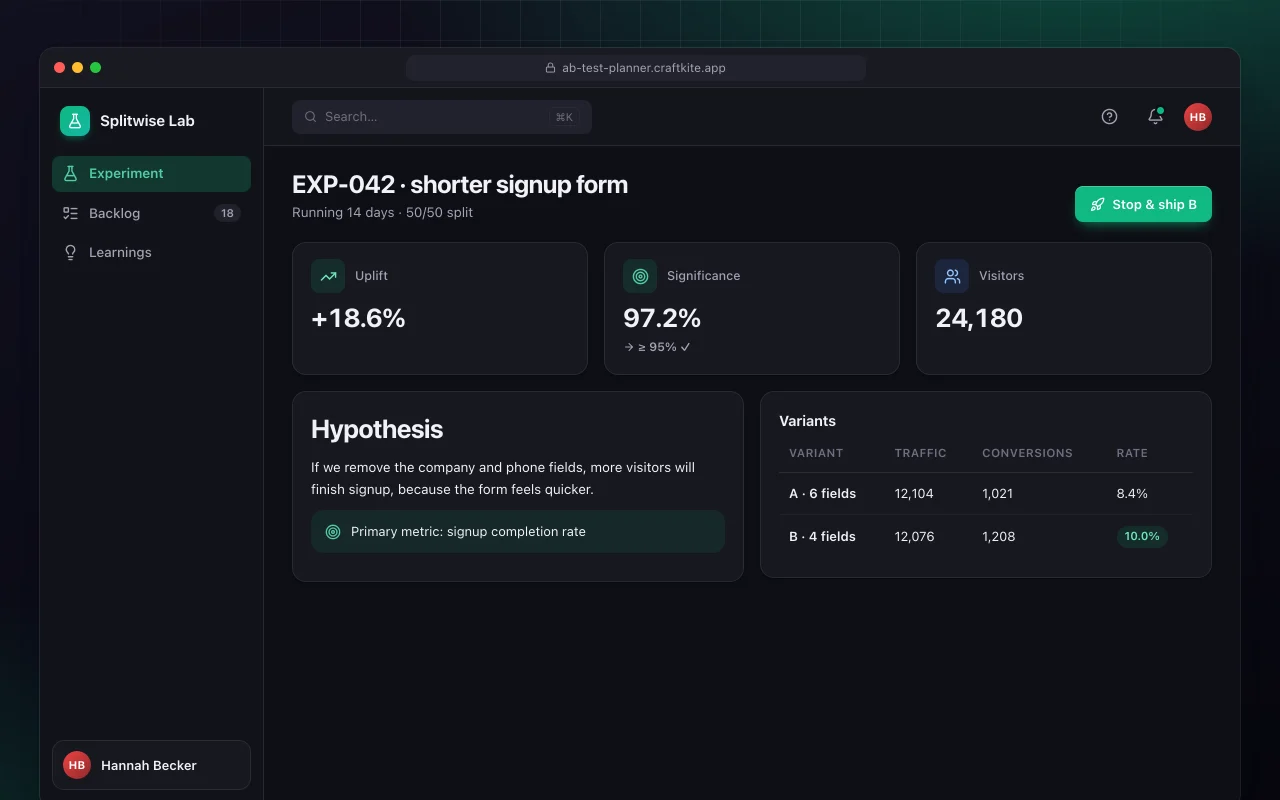Click Running 14 days · 50/50 split subtitle
The height and width of the screenshot is (800, 1280).
click(x=382, y=212)
